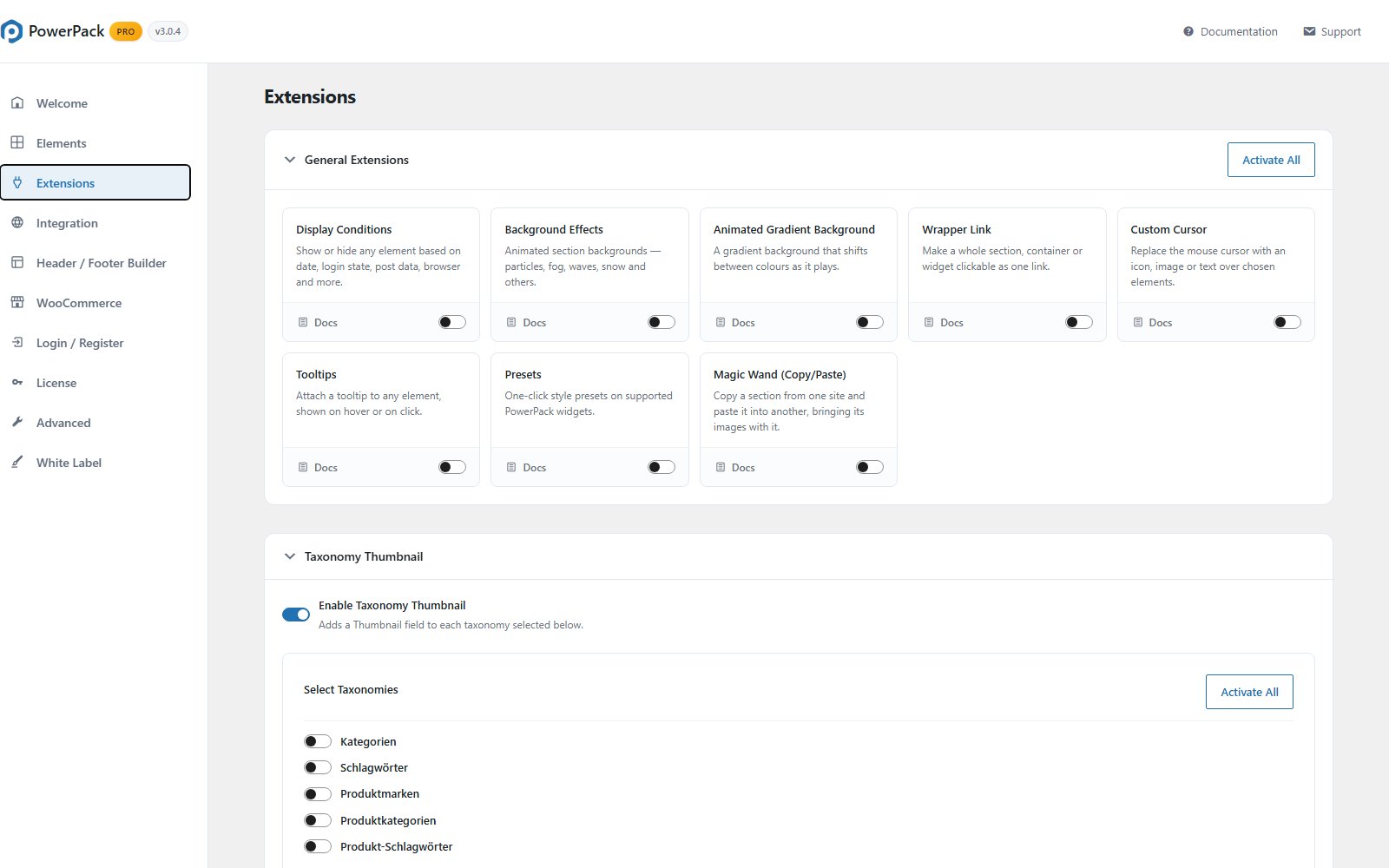Click the Support envelope icon
Image resolution: width=1389 pixels, height=868 pixels.
pos(1309,32)
